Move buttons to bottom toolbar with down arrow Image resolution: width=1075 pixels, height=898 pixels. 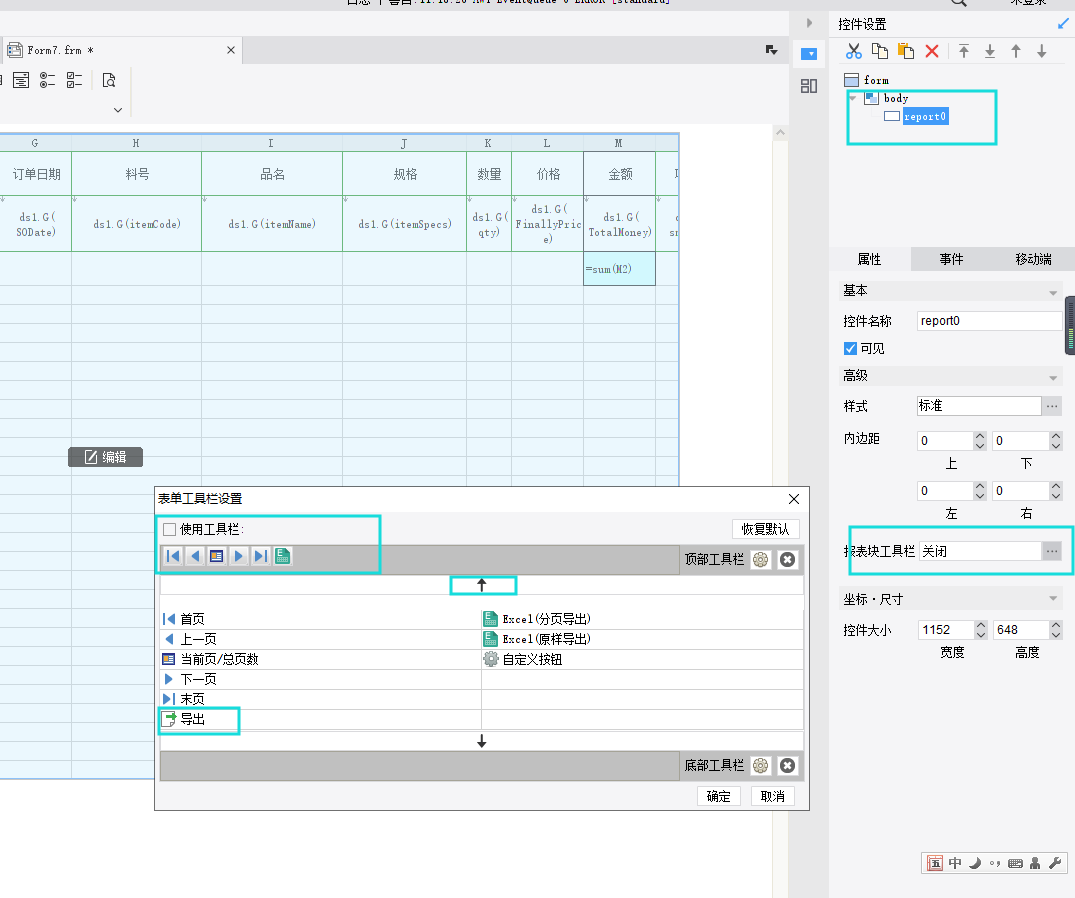coord(482,741)
